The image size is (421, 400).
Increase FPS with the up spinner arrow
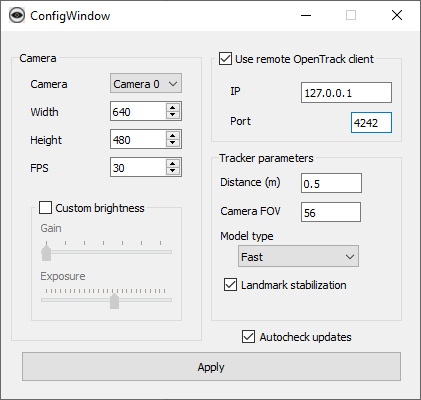point(173,164)
